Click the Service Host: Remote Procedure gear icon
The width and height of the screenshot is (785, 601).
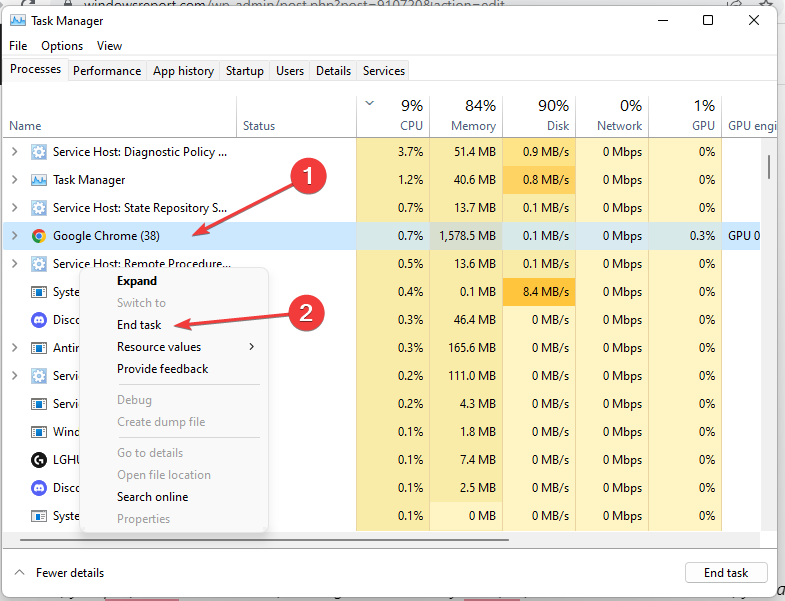click(39, 264)
